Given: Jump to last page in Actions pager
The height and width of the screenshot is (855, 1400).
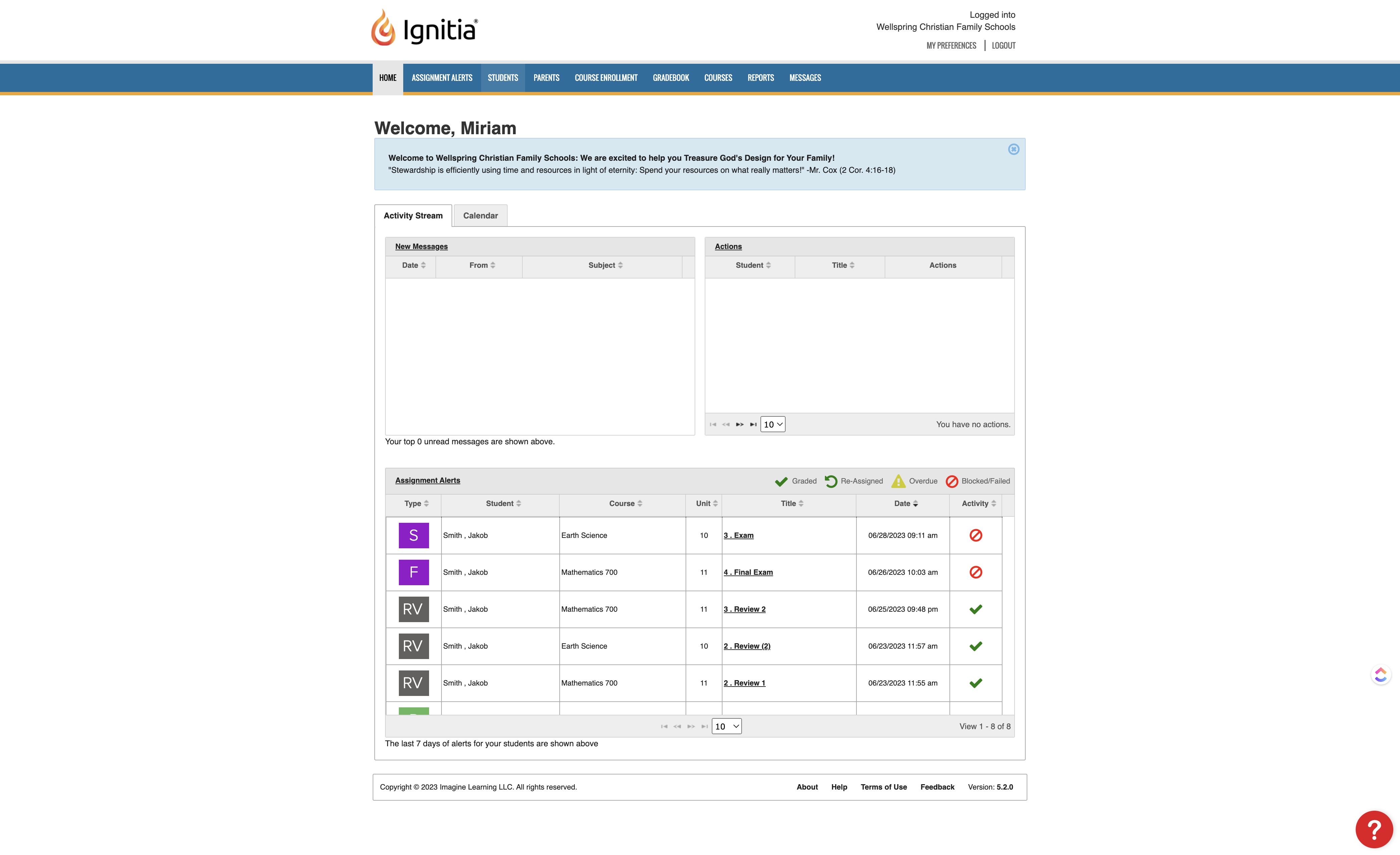Looking at the screenshot, I should (x=753, y=425).
